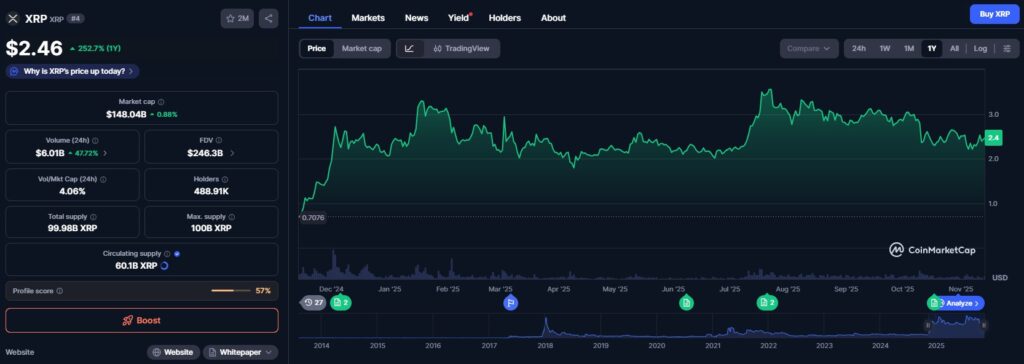Click the XRP coin logo icon
The height and width of the screenshot is (364, 1024).
[x=12, y=18]
